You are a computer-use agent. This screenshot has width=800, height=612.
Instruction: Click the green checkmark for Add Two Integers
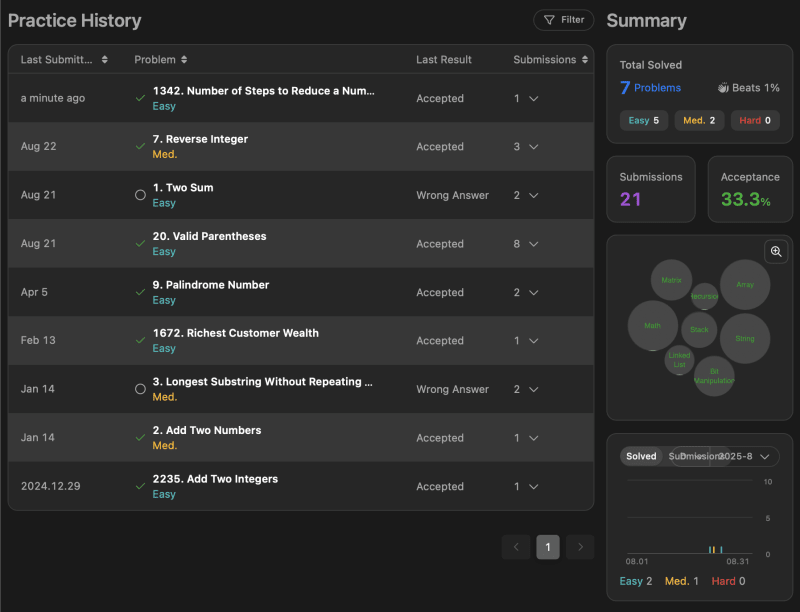[x=140, y=486]
